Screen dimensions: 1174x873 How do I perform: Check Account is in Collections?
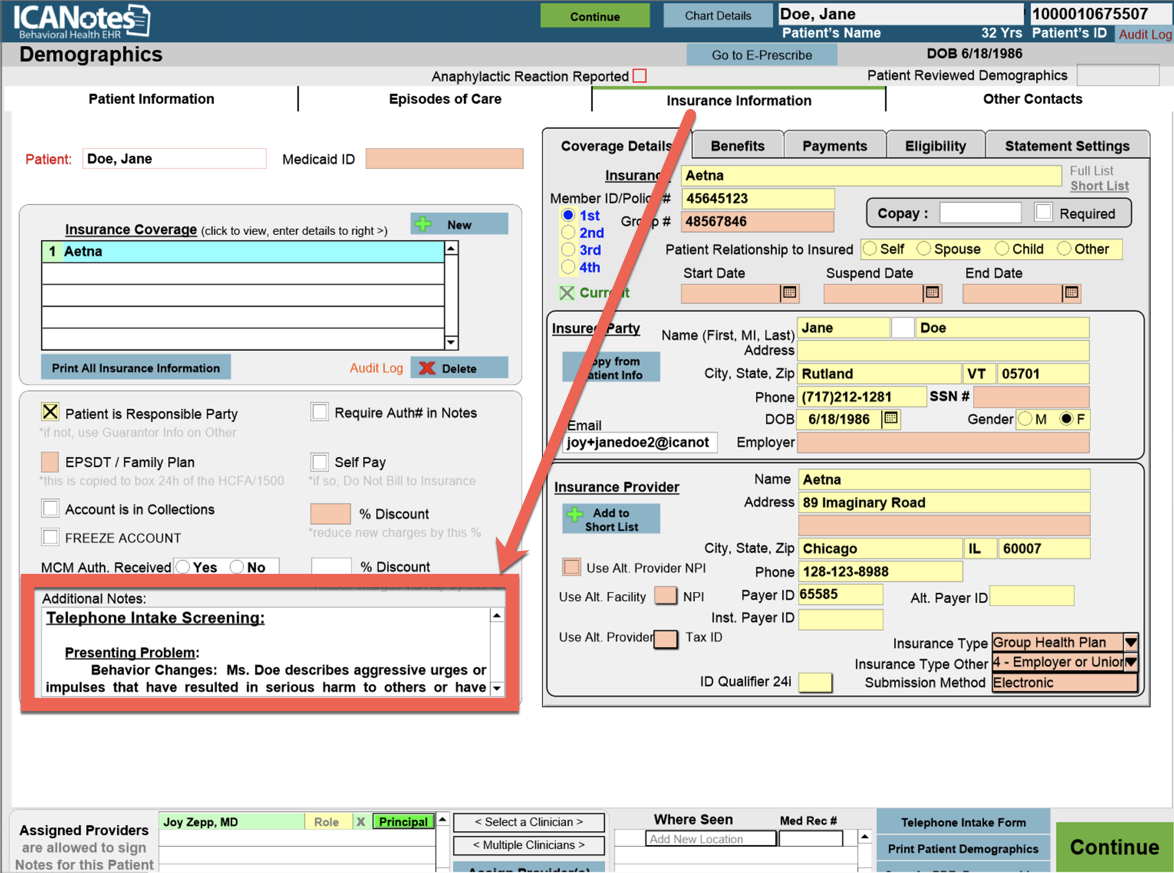tap(50, 509)
